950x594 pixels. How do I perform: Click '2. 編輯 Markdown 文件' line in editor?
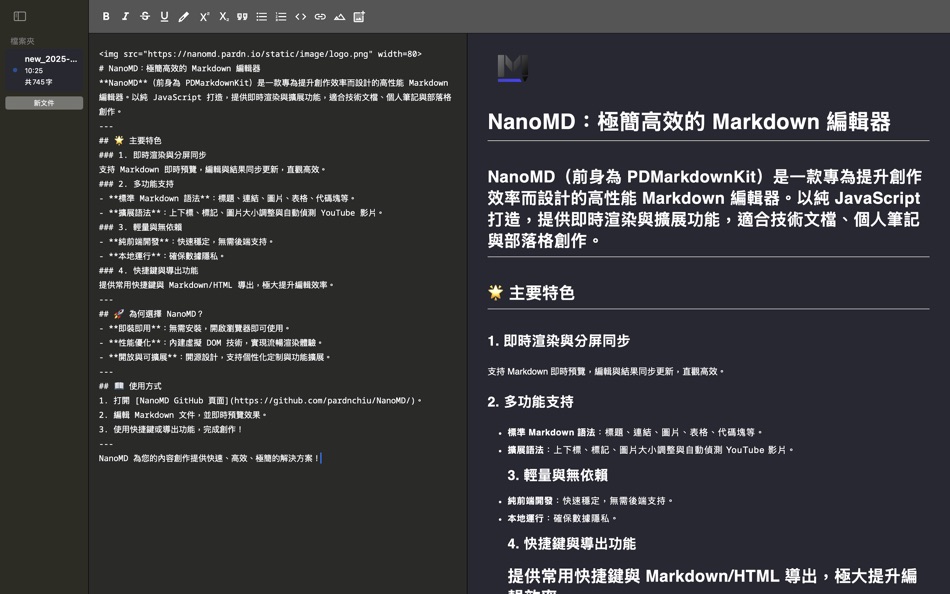coord(182,415)
